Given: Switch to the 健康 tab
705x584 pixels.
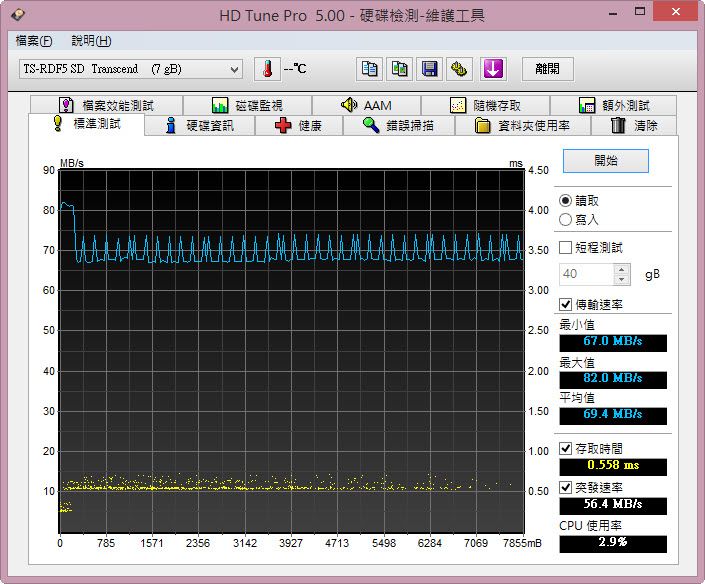Looking at the screenshot, I should point(299,125).
